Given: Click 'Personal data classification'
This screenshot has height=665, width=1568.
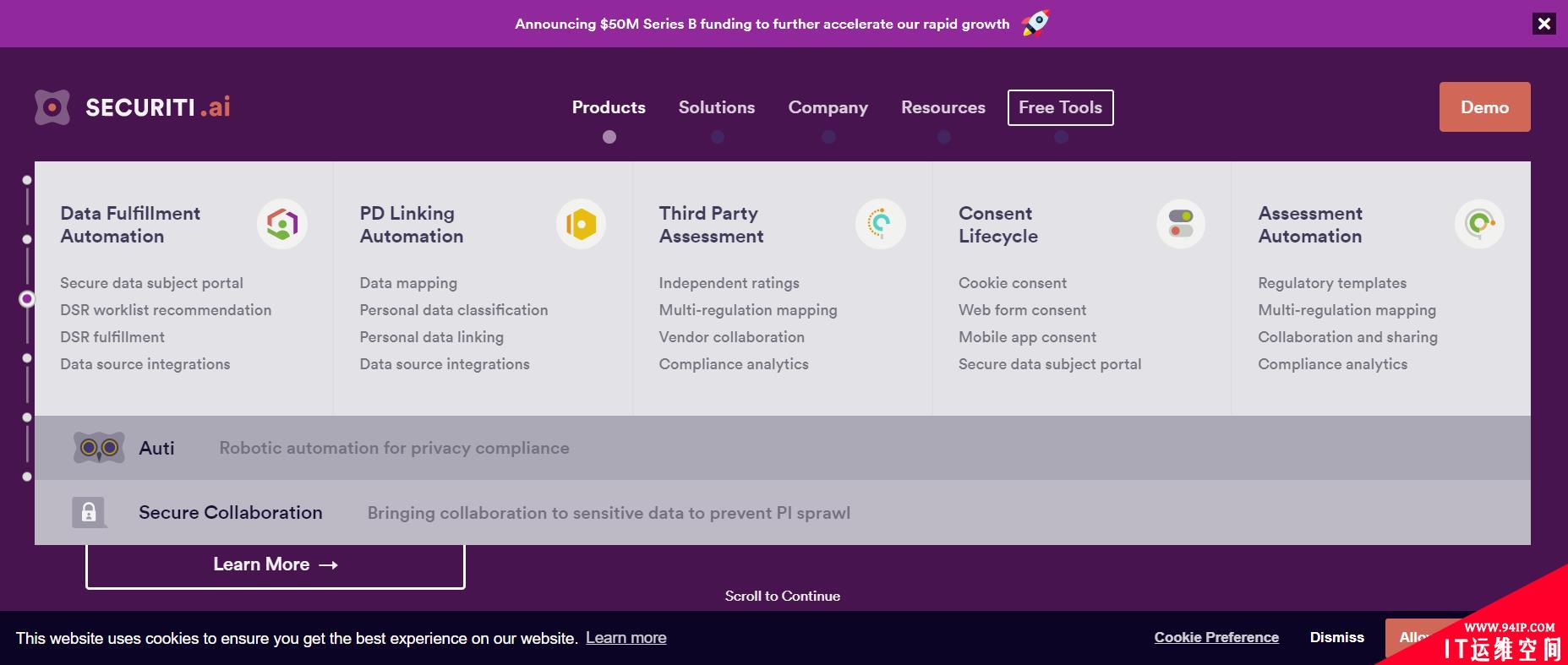Looking at the screenshot, I should [x=454, y=310].
